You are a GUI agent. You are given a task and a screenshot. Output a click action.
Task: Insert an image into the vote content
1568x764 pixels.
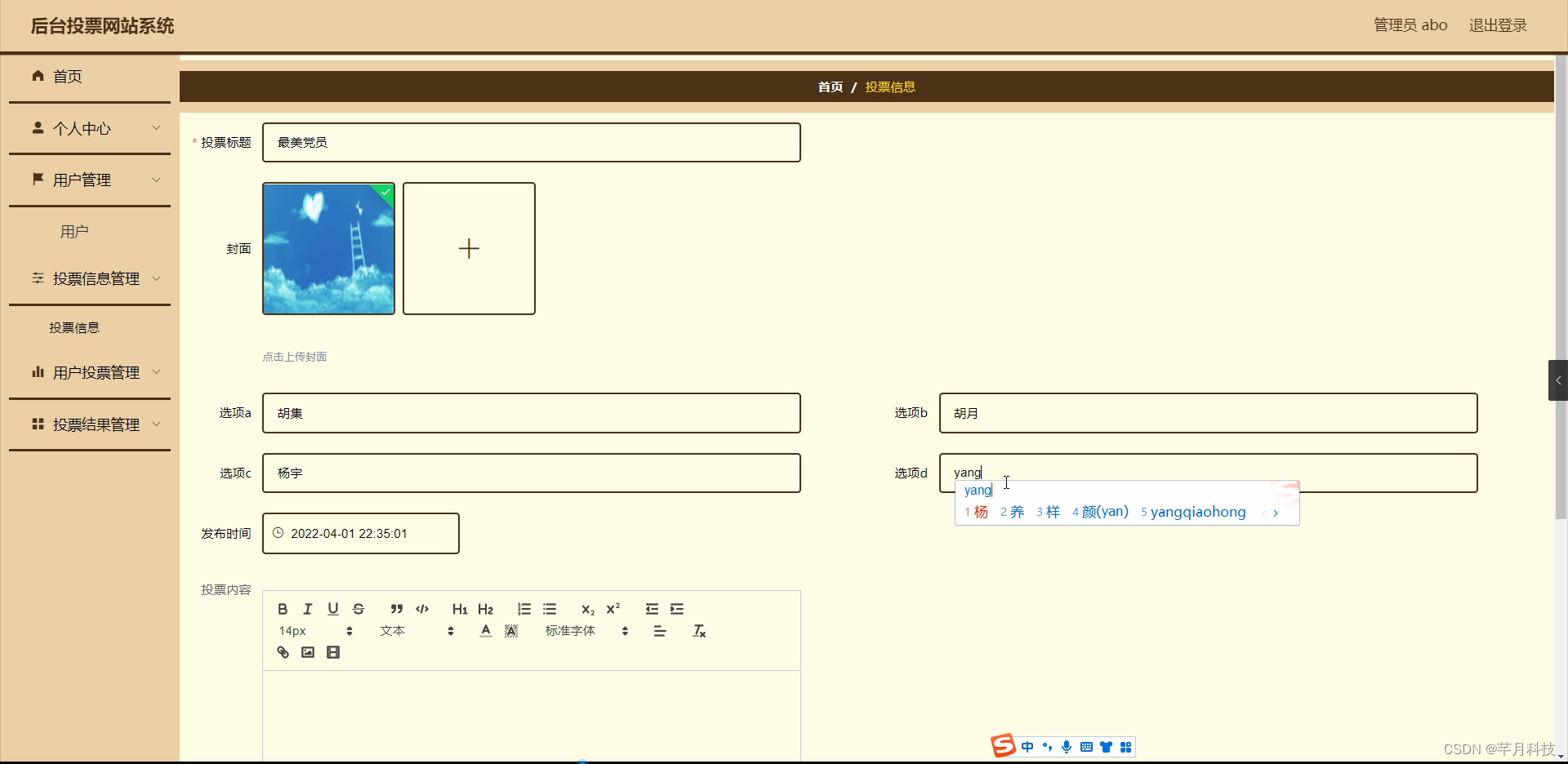click(x=307, y=651)
